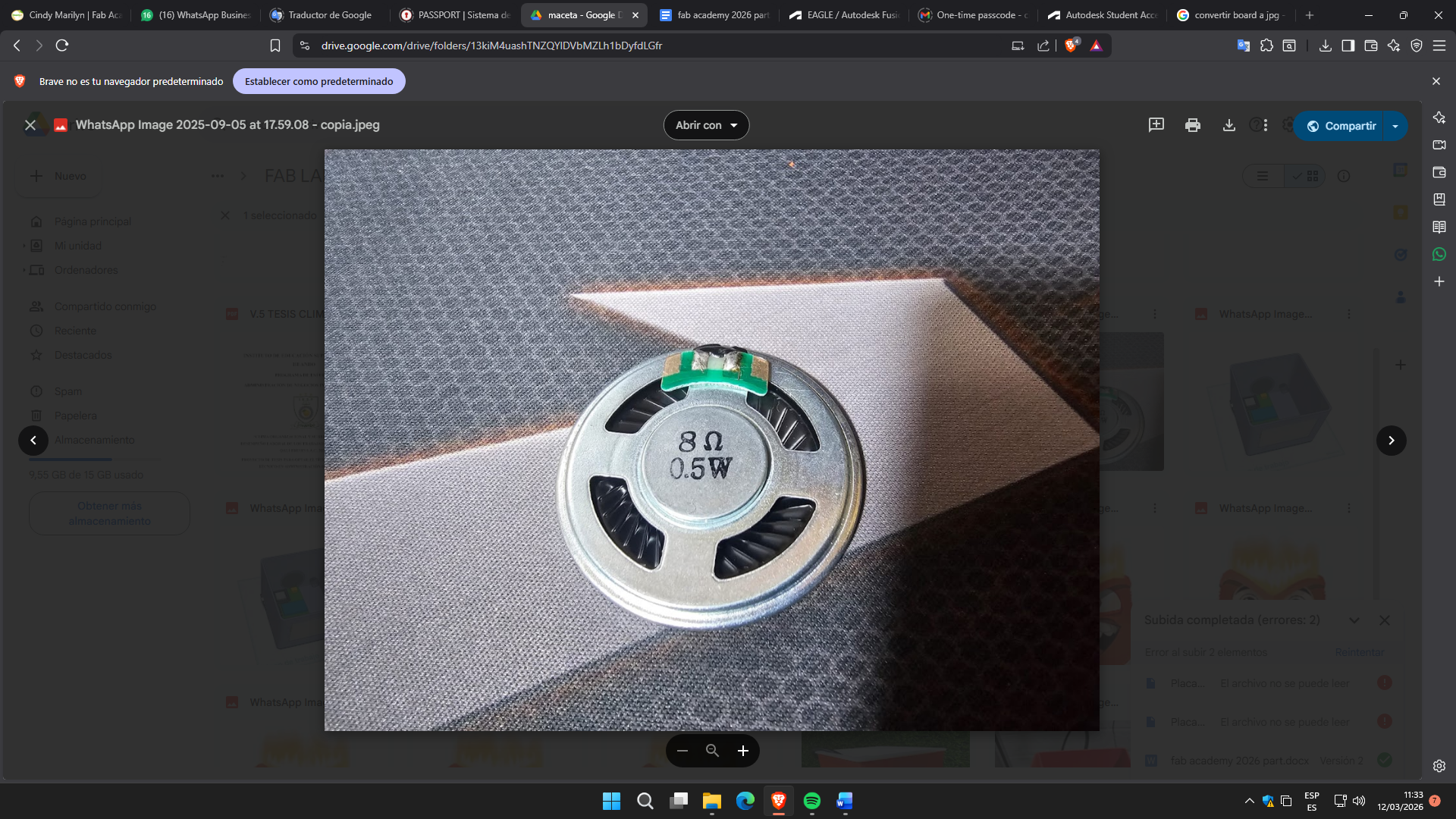
Task: Go to the previous image arrow
Action: point(33,441)
